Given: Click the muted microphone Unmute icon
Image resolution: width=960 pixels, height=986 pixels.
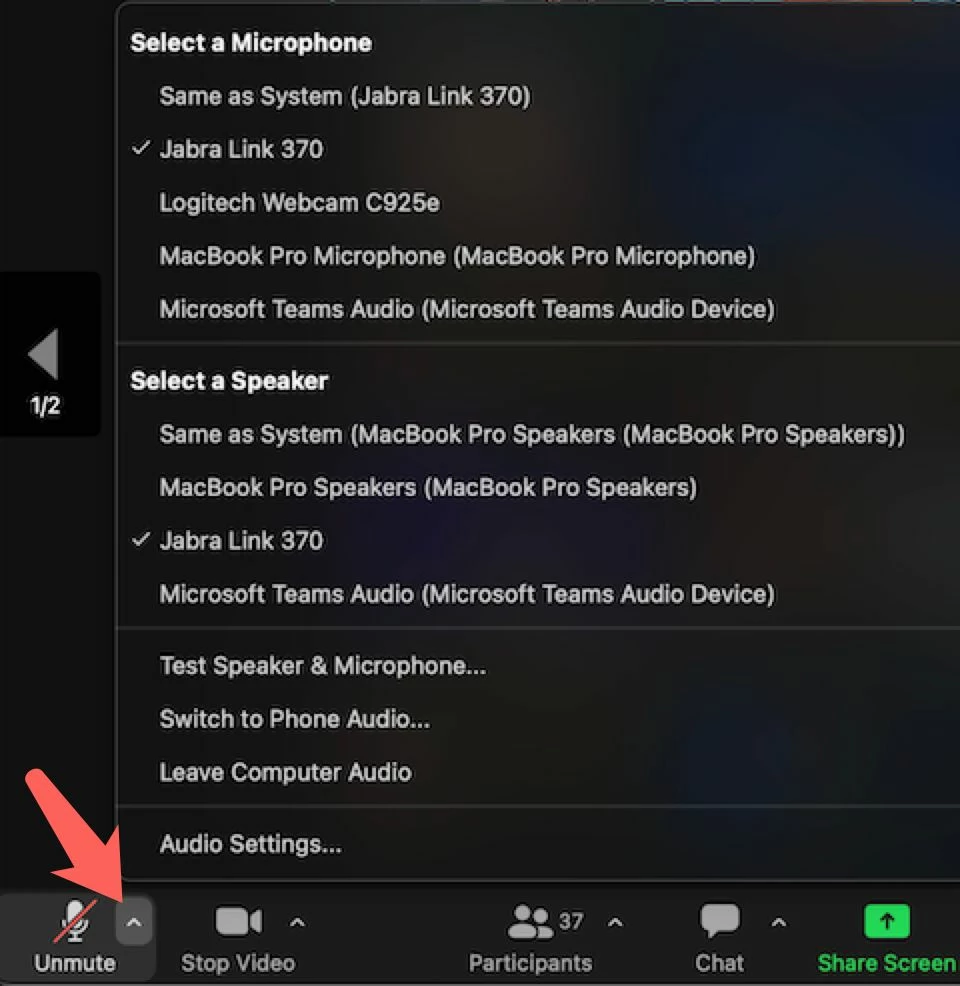Looking at the screenshot, I should click(x=75, y=921).
